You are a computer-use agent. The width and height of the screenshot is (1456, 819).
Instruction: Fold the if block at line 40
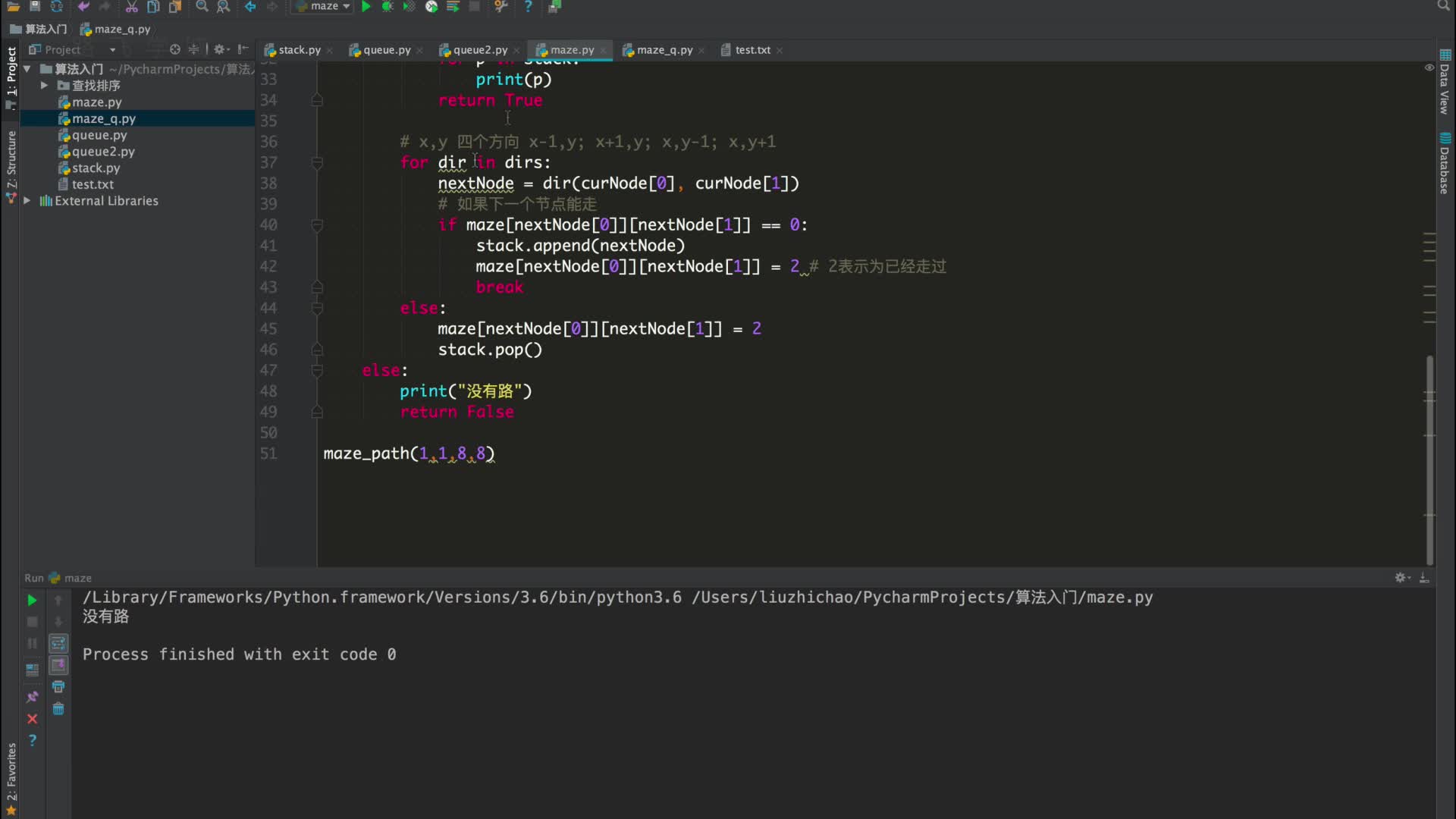[x=317, y=225]
